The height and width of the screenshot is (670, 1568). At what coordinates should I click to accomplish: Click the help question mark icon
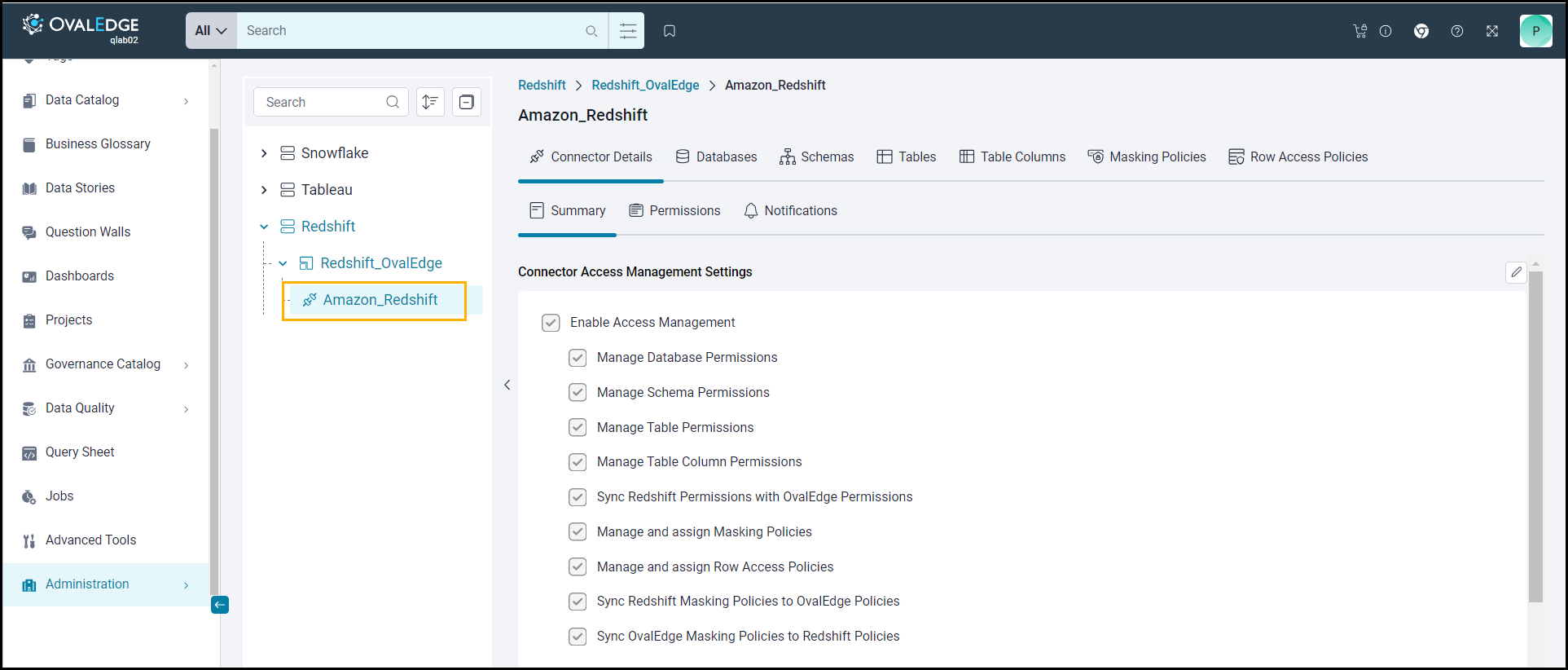point(1457,31)
